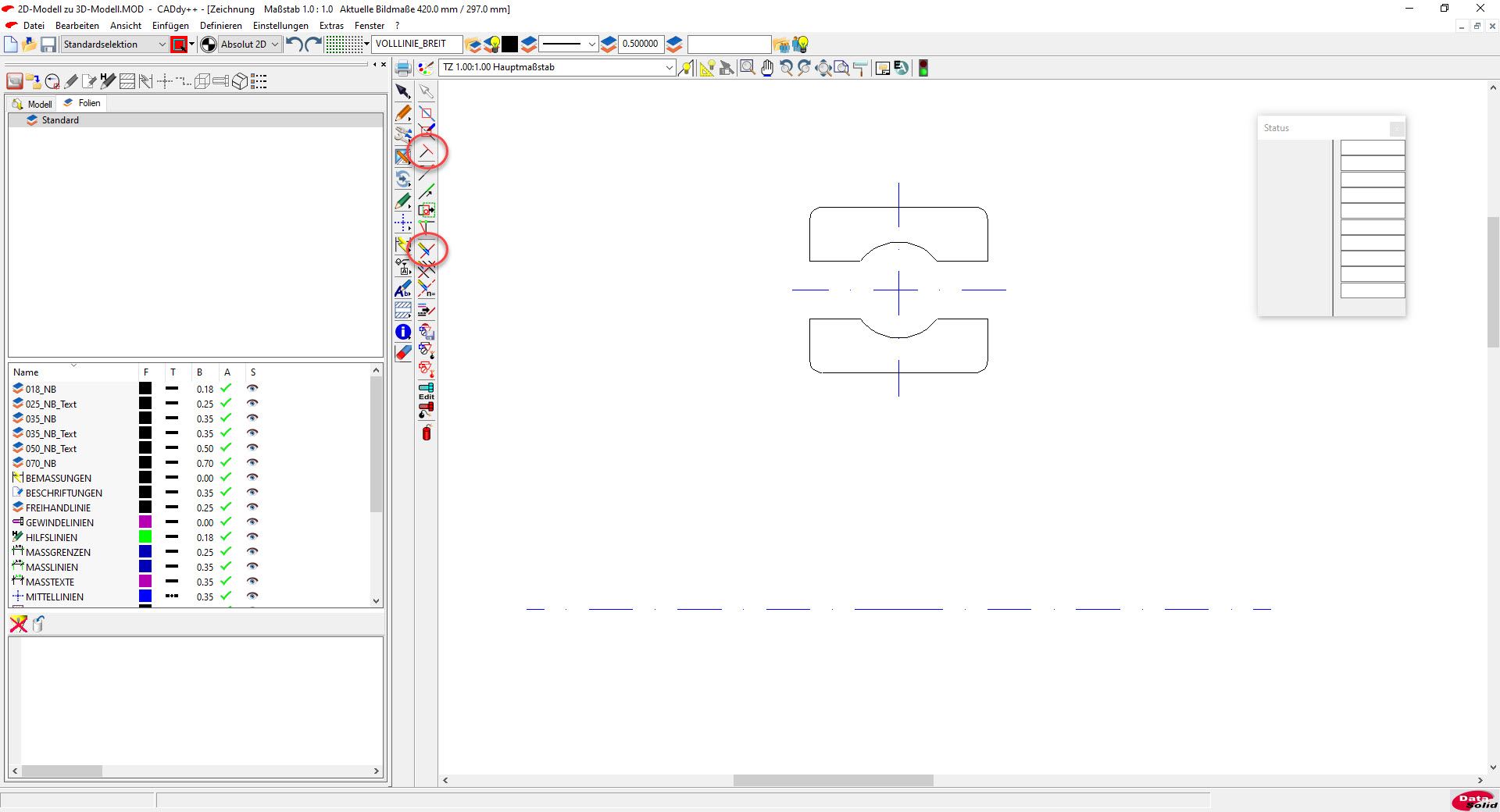
Task: Click the printer icon in the toolbar
Action: (x=403, y=68)
